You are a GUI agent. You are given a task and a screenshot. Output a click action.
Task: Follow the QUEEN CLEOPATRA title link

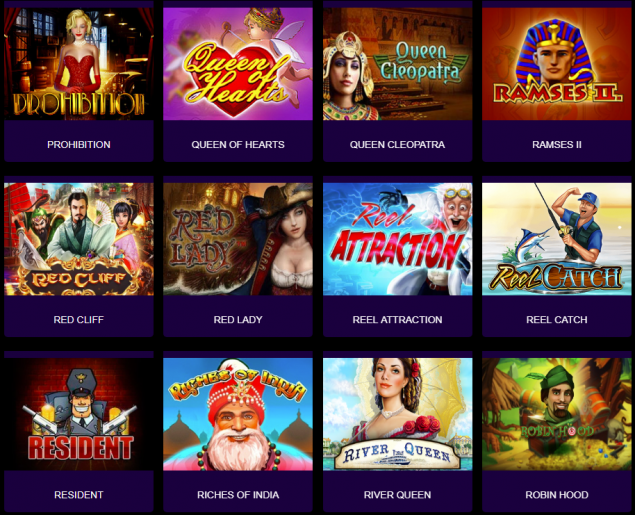tap(397, 145)
